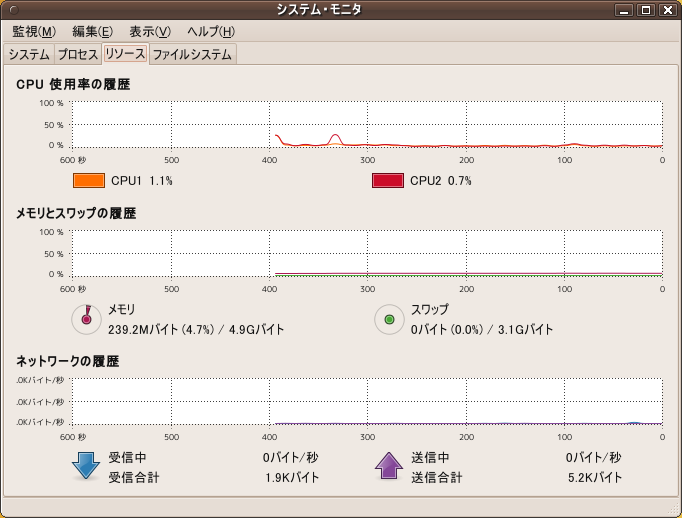Click the green swap usage pie icon

pyautogui.click(x=388, y=319)
